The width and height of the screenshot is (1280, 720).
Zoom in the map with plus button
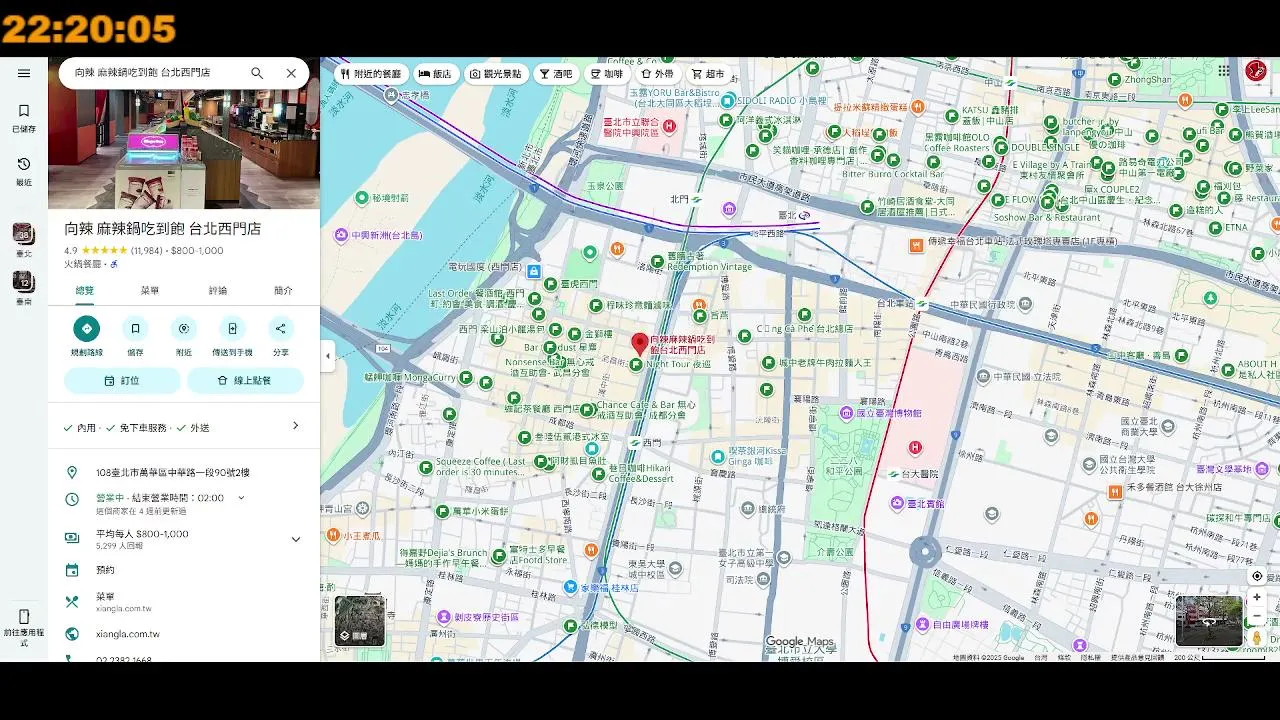(x=1257, y=597)
